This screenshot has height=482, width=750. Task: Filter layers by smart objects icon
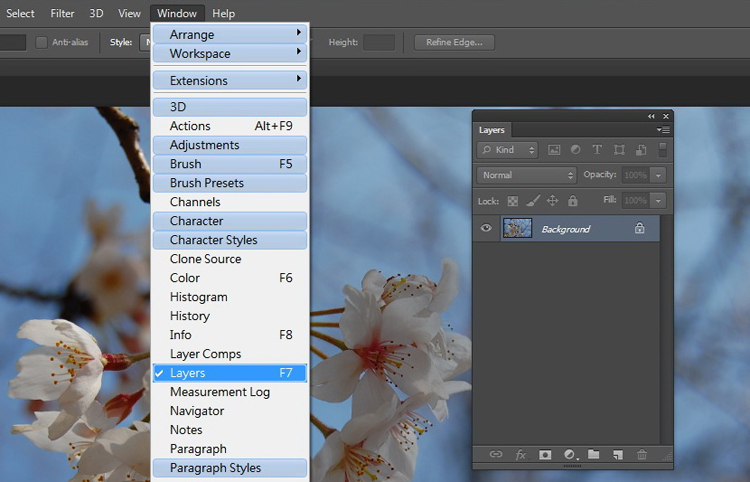pos(641,150)
